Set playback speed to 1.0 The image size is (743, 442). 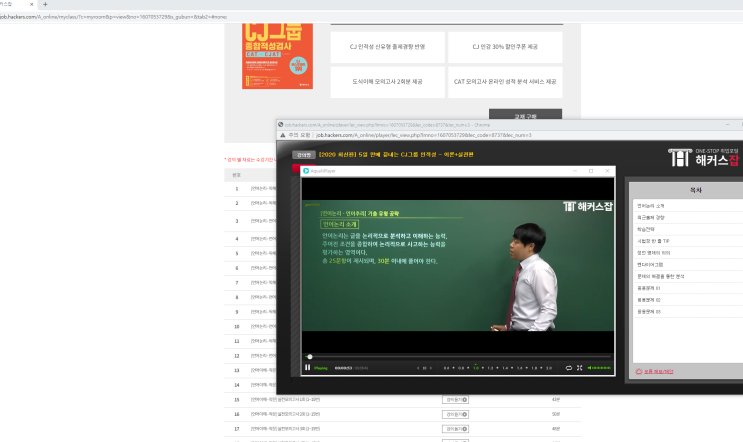point(476,368)
